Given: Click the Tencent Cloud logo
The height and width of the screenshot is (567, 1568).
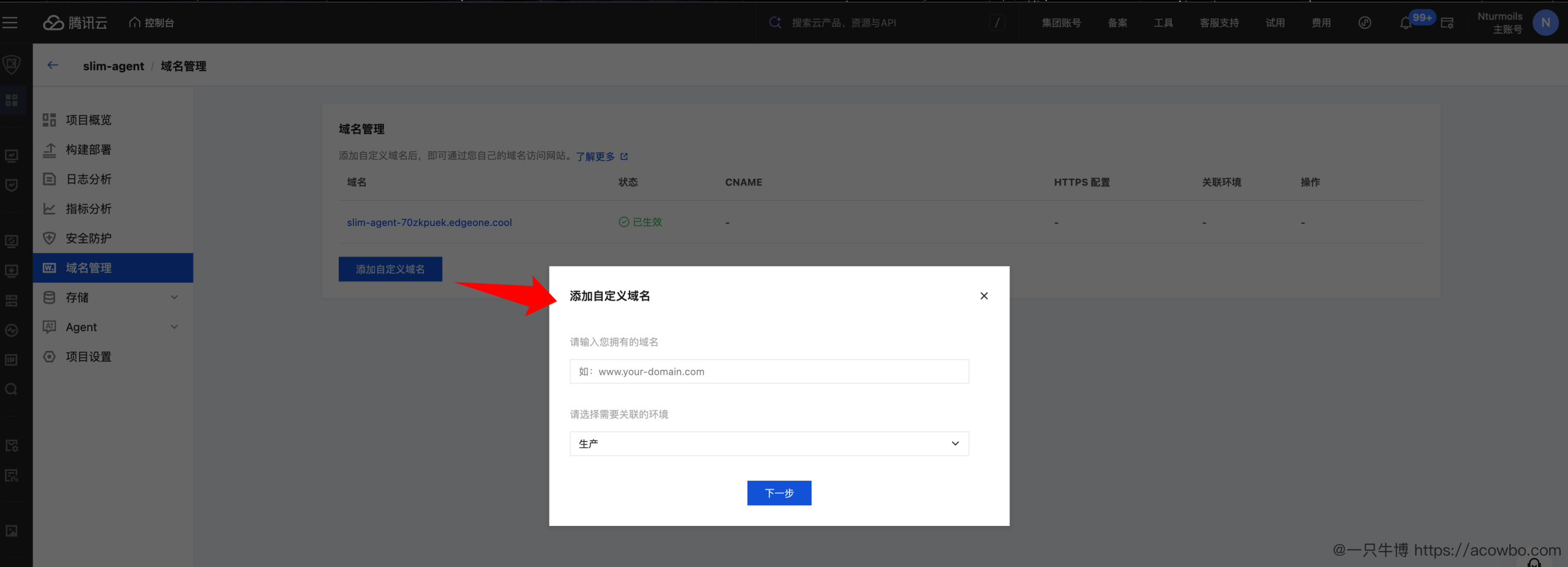Looking at the screenshot, I should pyautogui.click(x=75, y=23).
